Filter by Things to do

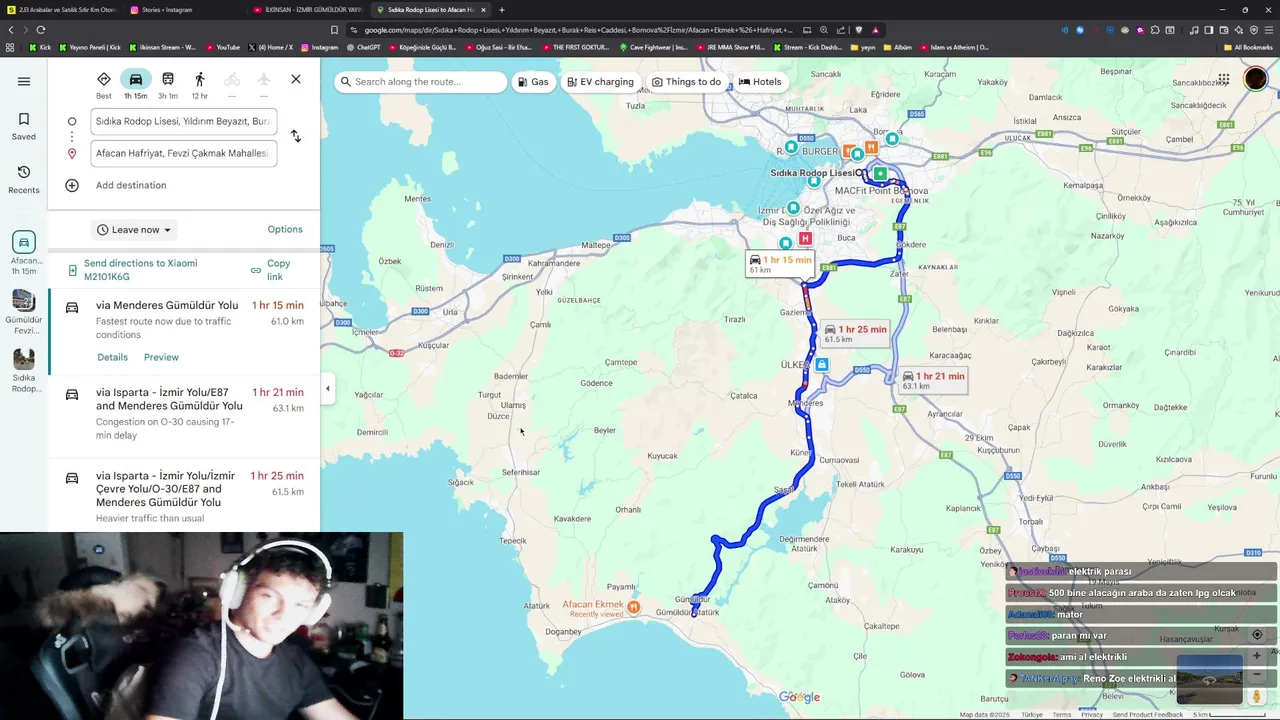(686, 82)
